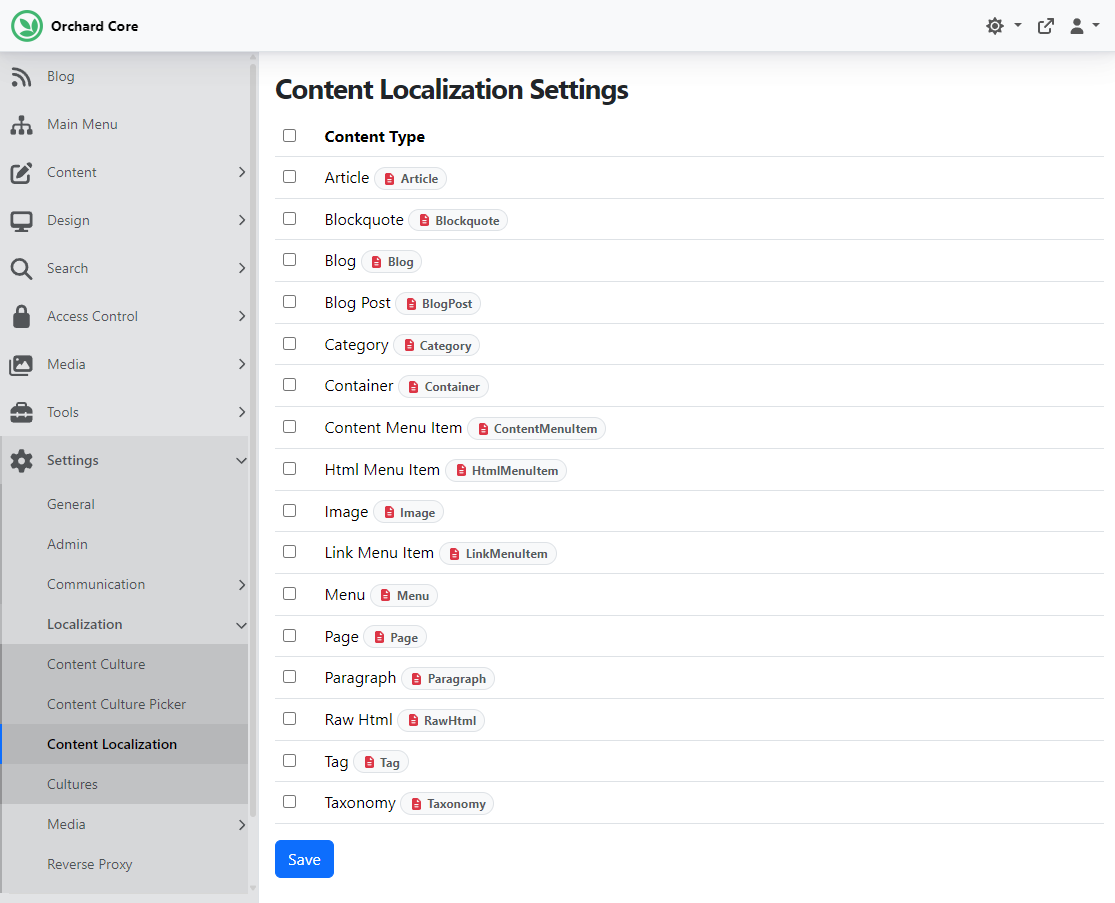Expand the Media submenu chevron under Settings
Viewport: 1115px width, 903px height.
pos(242,825)
